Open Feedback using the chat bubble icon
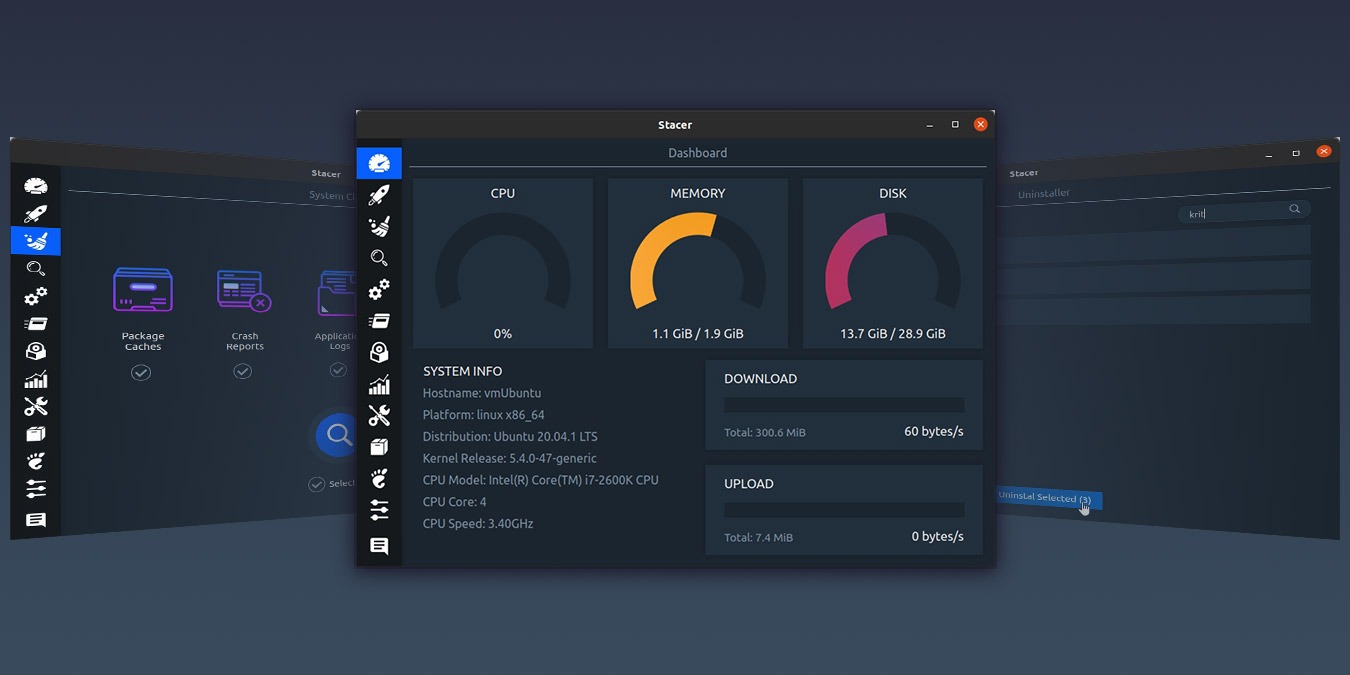 pos(379,545)
